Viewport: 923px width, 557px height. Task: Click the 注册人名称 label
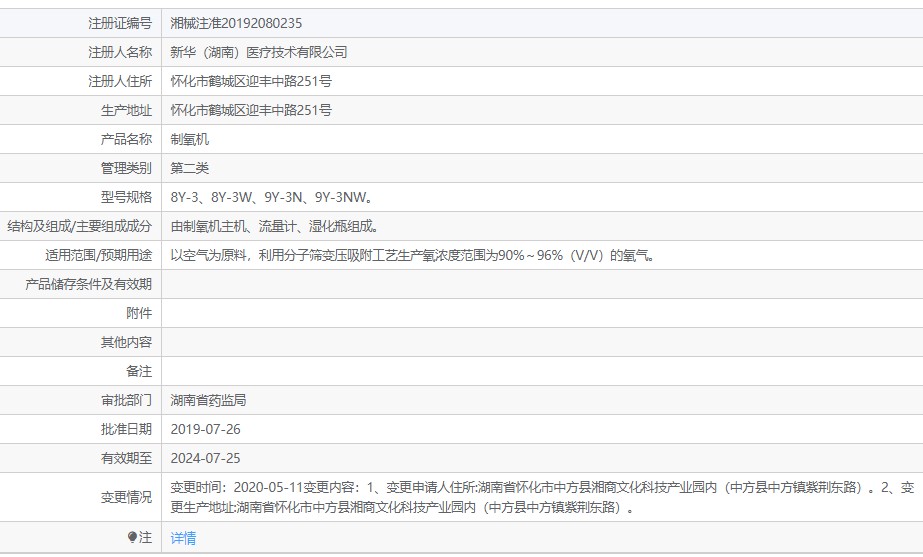coord(120,52)
